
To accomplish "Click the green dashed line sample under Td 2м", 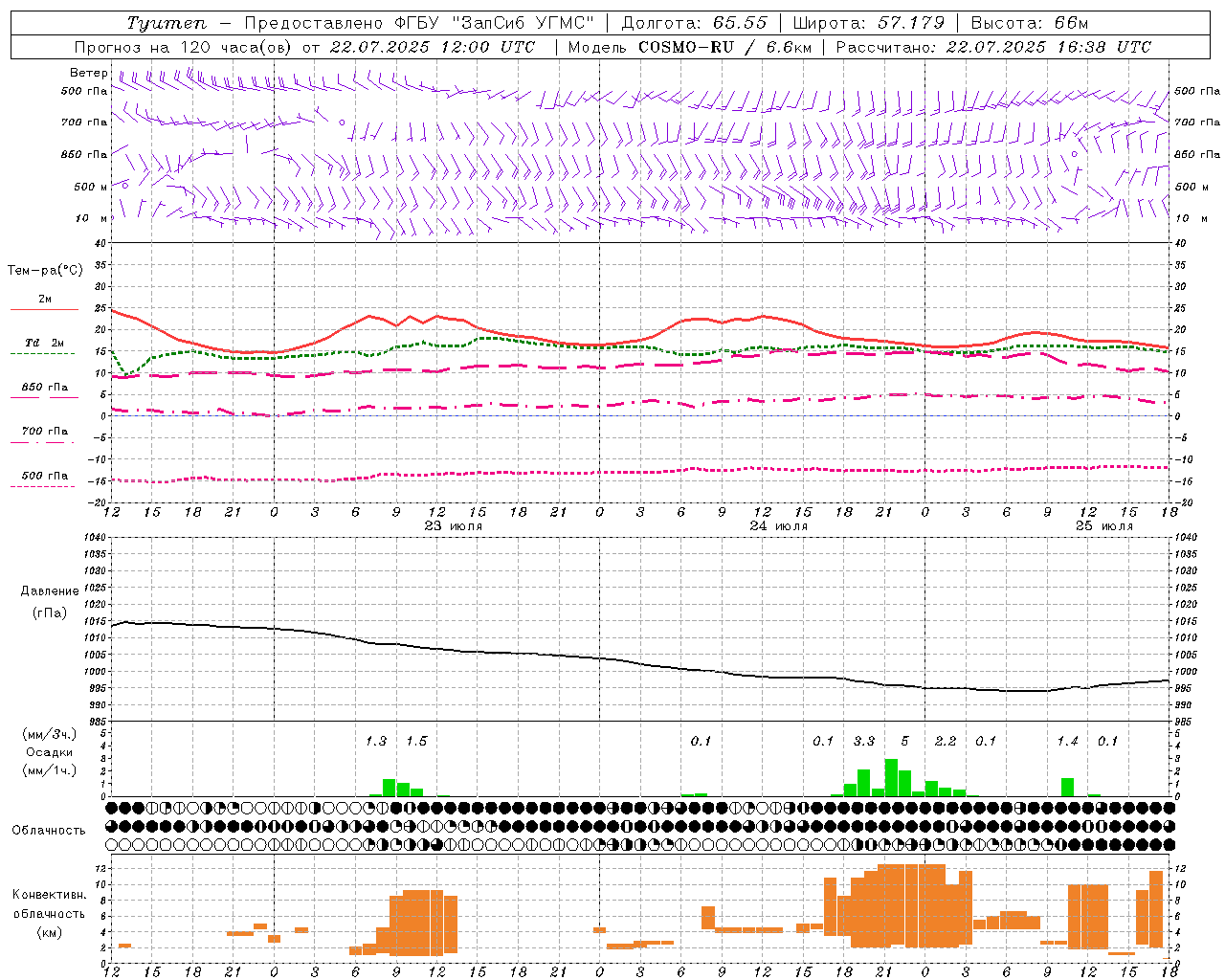I will point(44,353).
